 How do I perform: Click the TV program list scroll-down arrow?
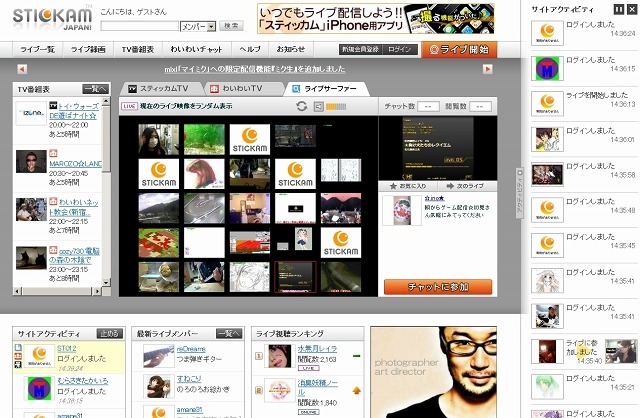point(106,282)
